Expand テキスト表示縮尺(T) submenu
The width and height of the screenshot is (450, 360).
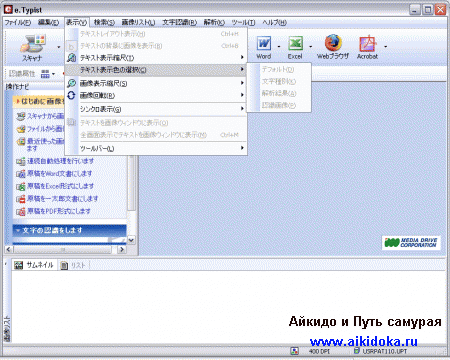[156, 58]
